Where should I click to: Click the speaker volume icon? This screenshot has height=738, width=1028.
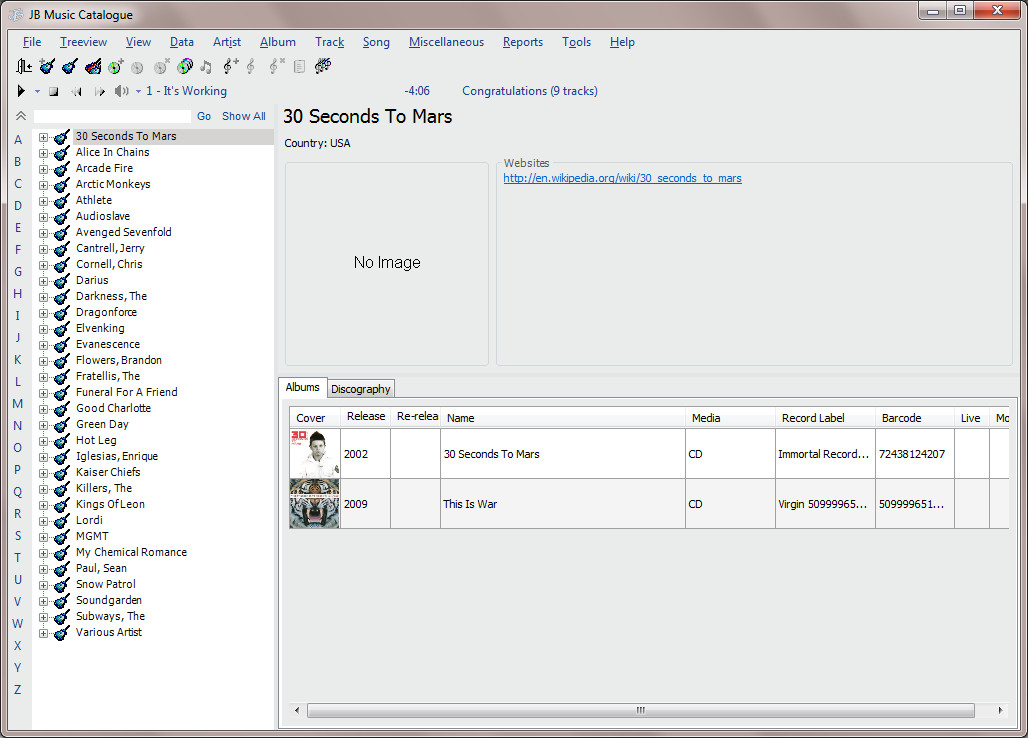coord(121,91)
